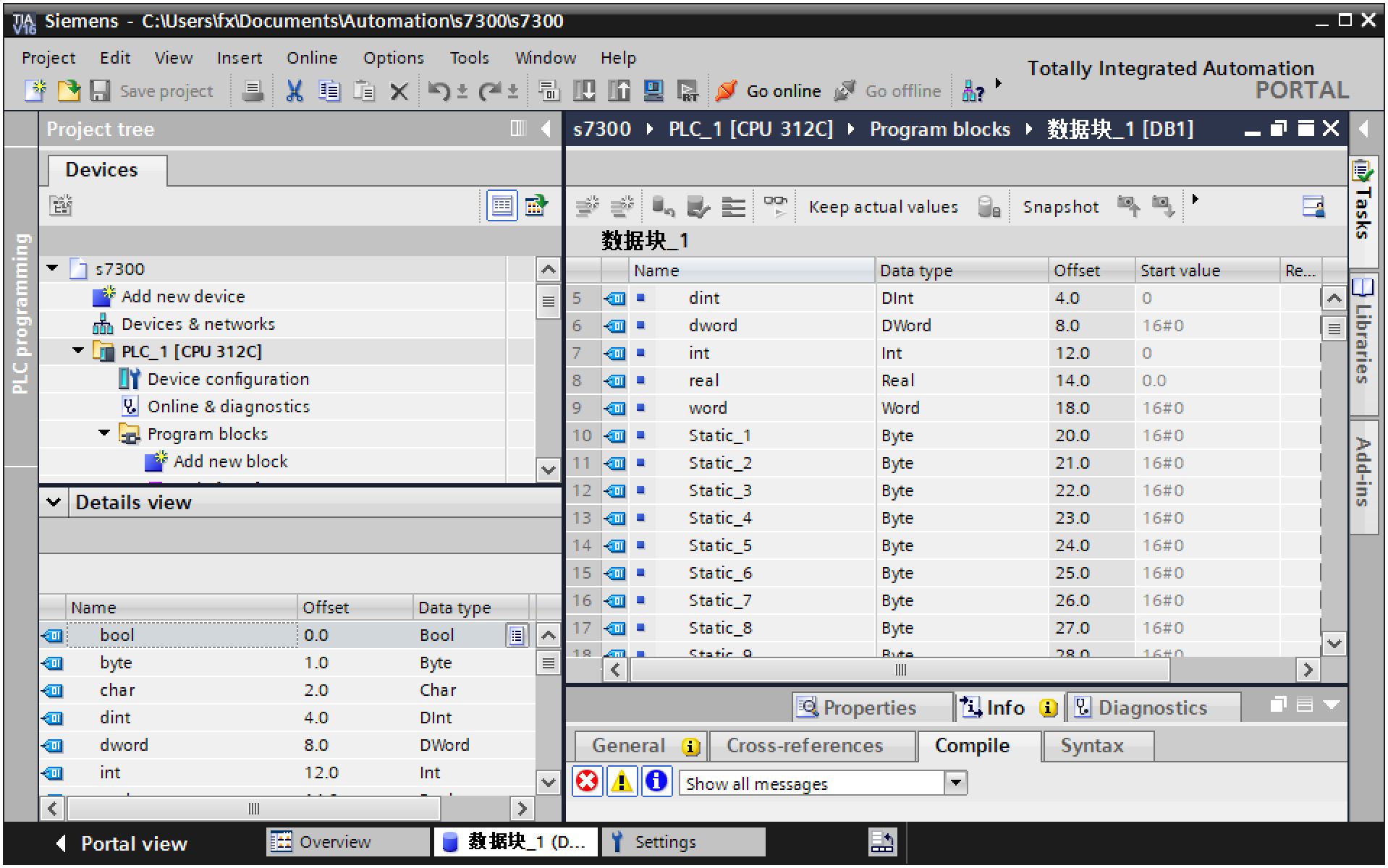Switch to the Cross-references tab
Screen dimensions: 1388x868
804,746
